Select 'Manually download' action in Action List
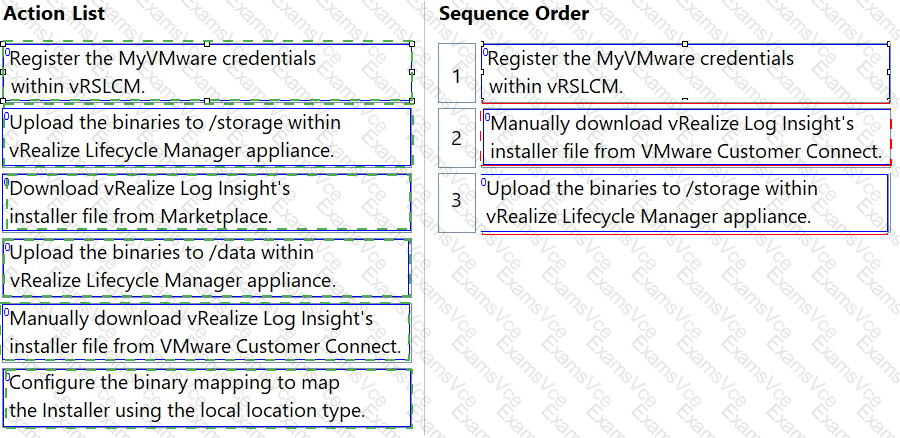900x438 pixels. coord(207,332)
